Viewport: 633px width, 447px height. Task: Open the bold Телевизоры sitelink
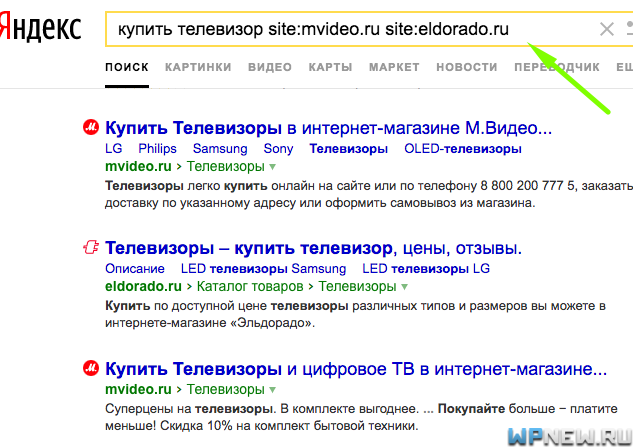point(348,149)
